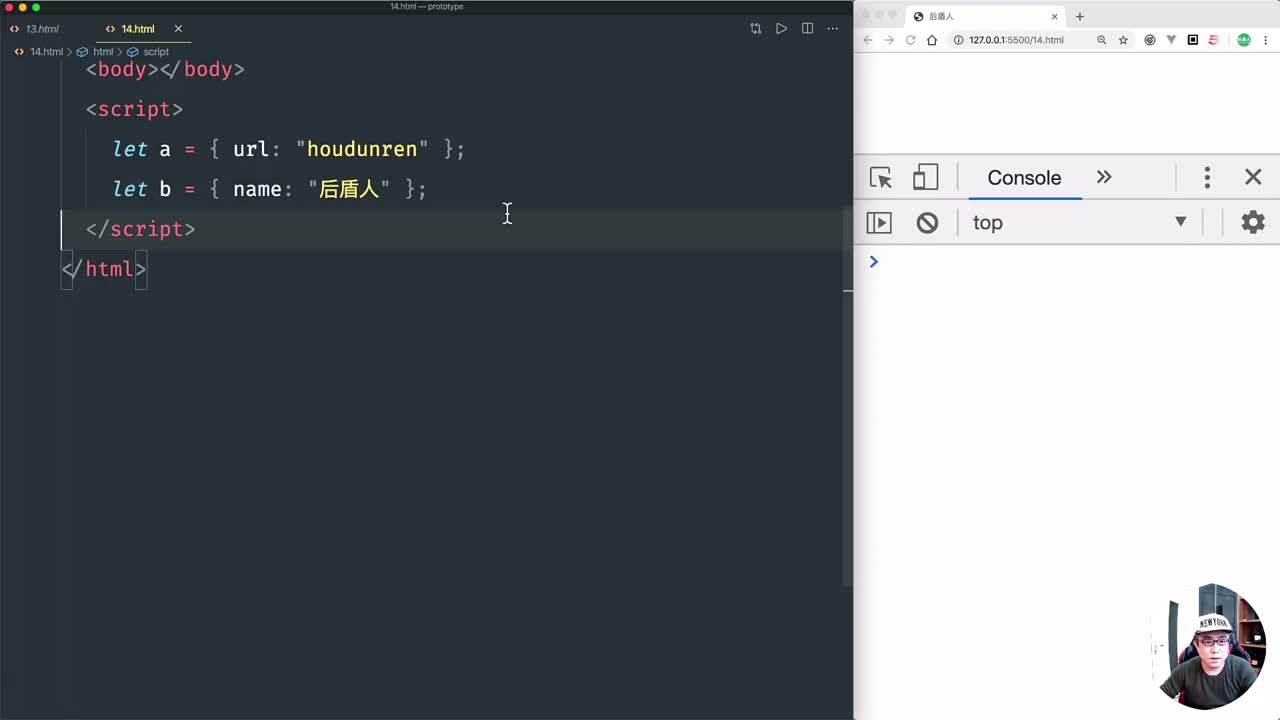The image size is (1280, 720).
Task: Click the site info icon in address bar
Action: pos(958,40)
